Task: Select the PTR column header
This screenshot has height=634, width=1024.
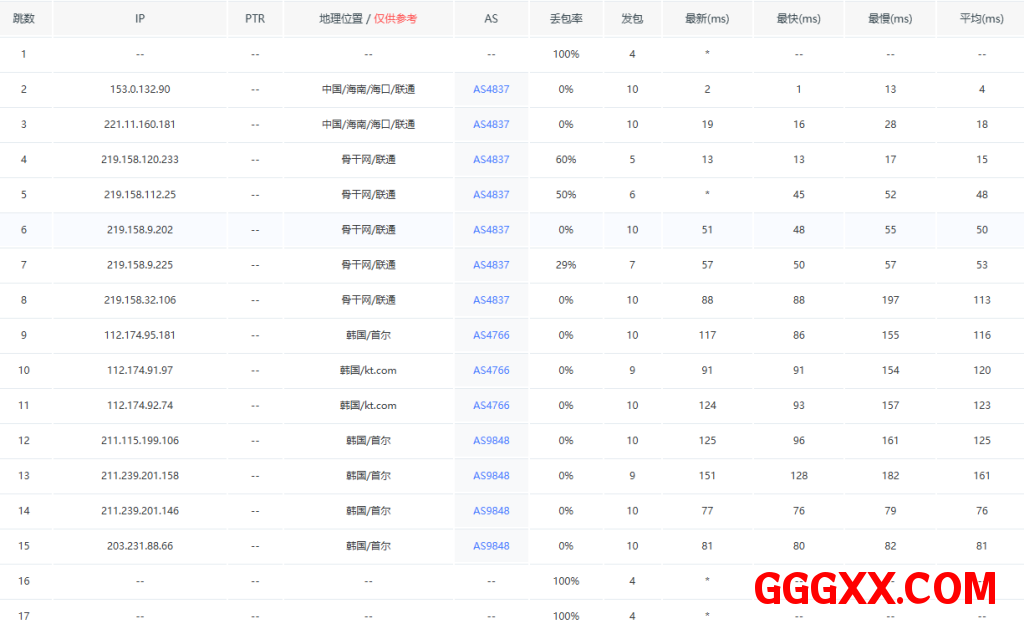Action: [255, 19]
